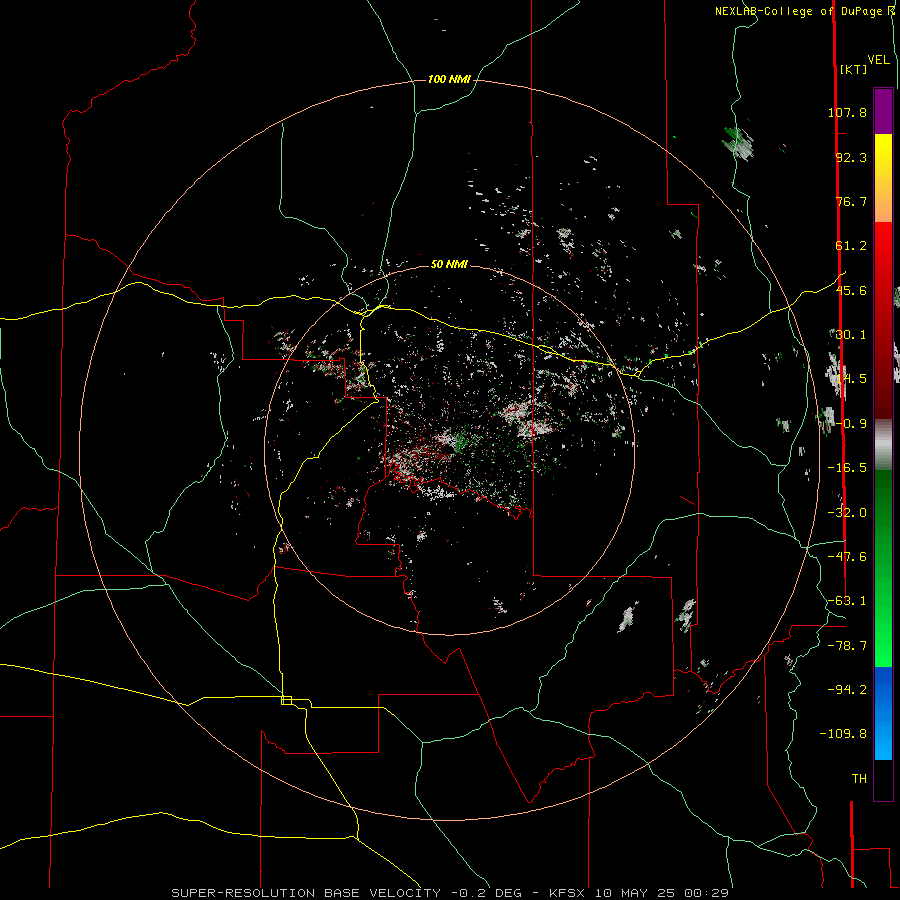Select the 50 NMI range ring label
Screen dimensions: 900x900
(449, 265)
